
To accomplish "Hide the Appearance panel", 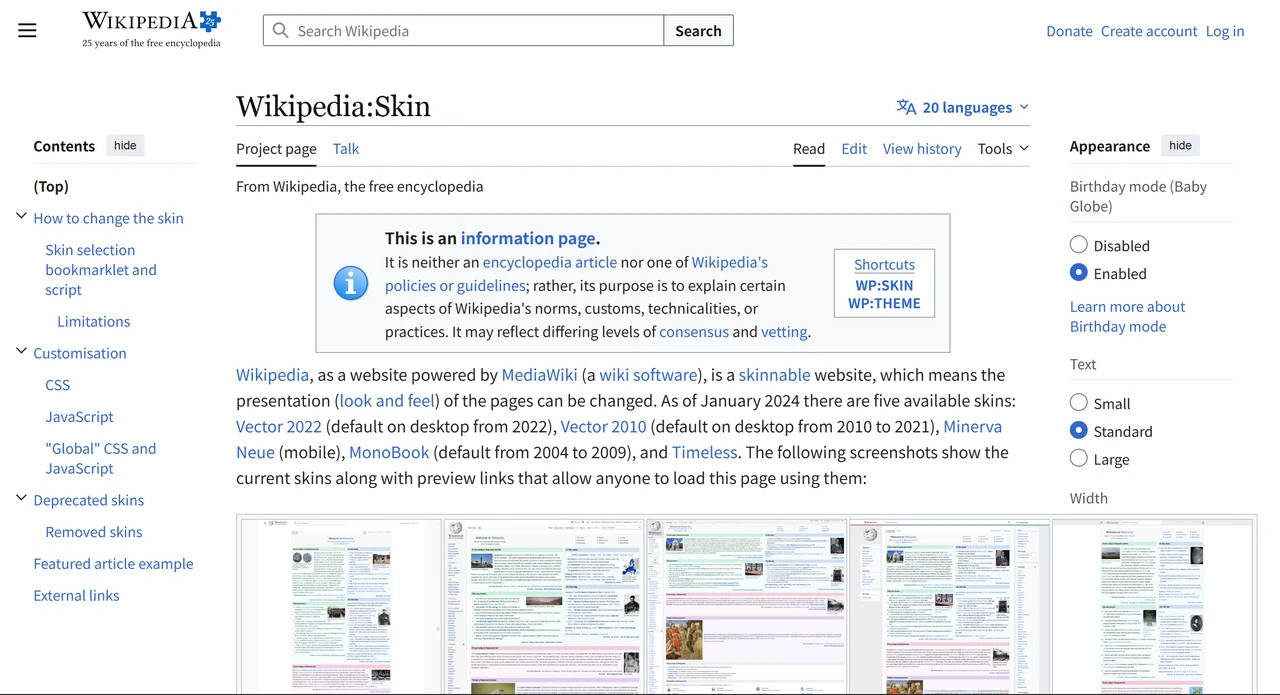I will coord(1180,145).
